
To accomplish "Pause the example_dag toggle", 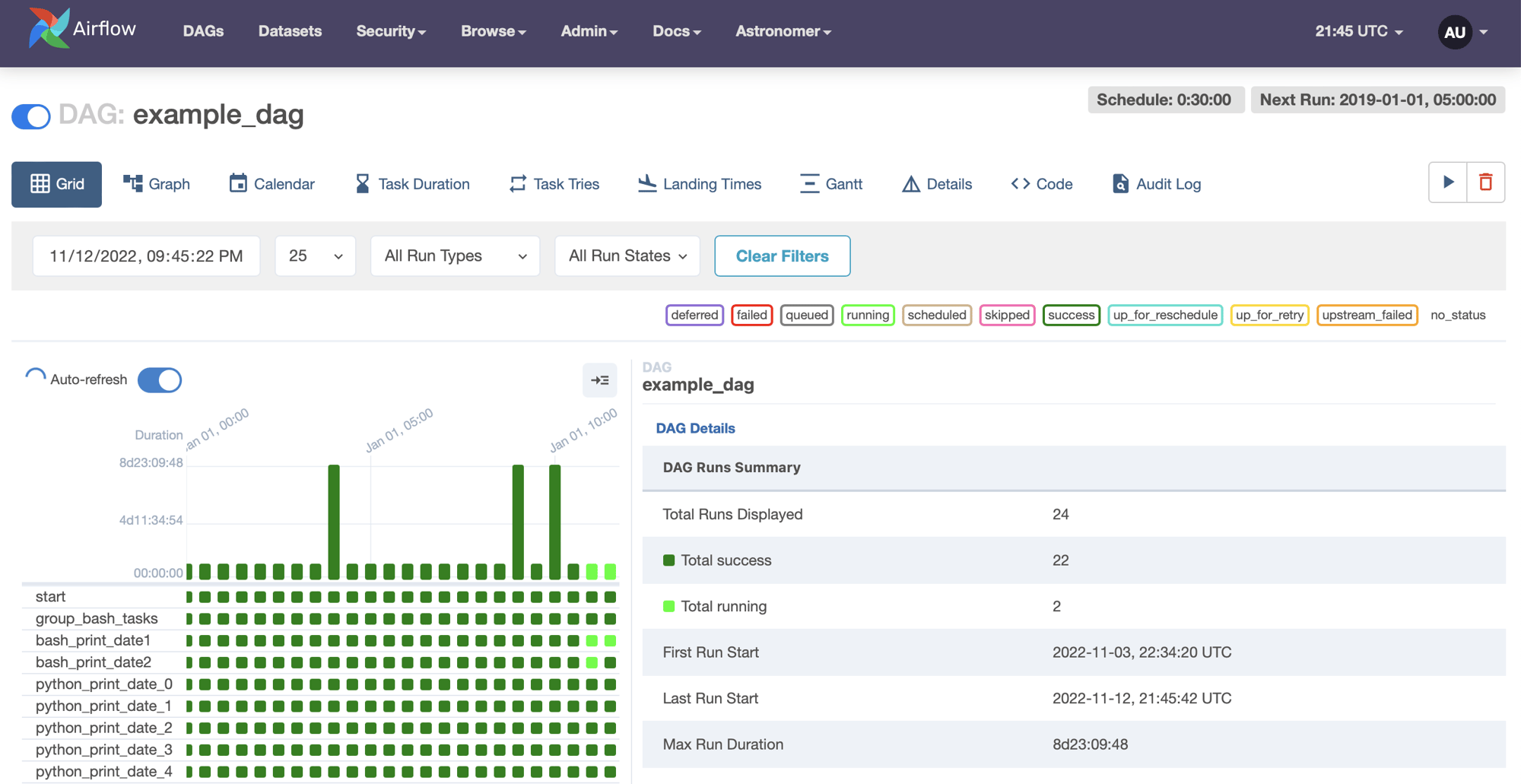I will click(30, 116).
